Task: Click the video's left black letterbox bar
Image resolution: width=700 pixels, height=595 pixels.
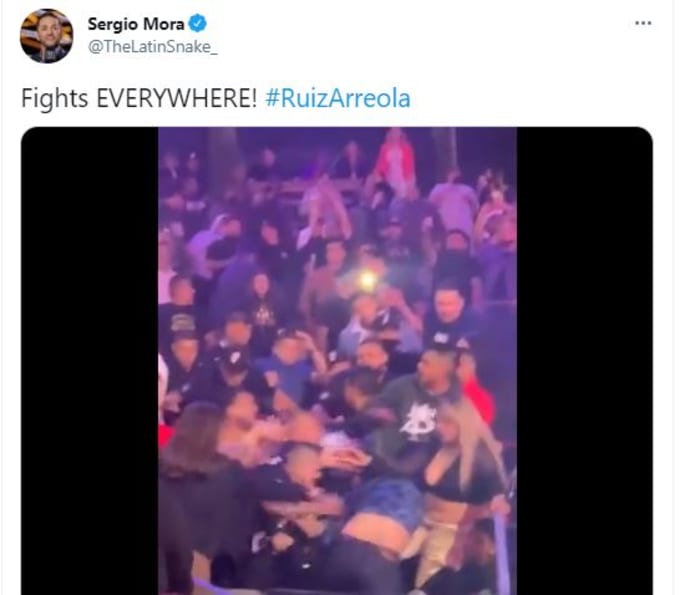Action: [89, 361]
